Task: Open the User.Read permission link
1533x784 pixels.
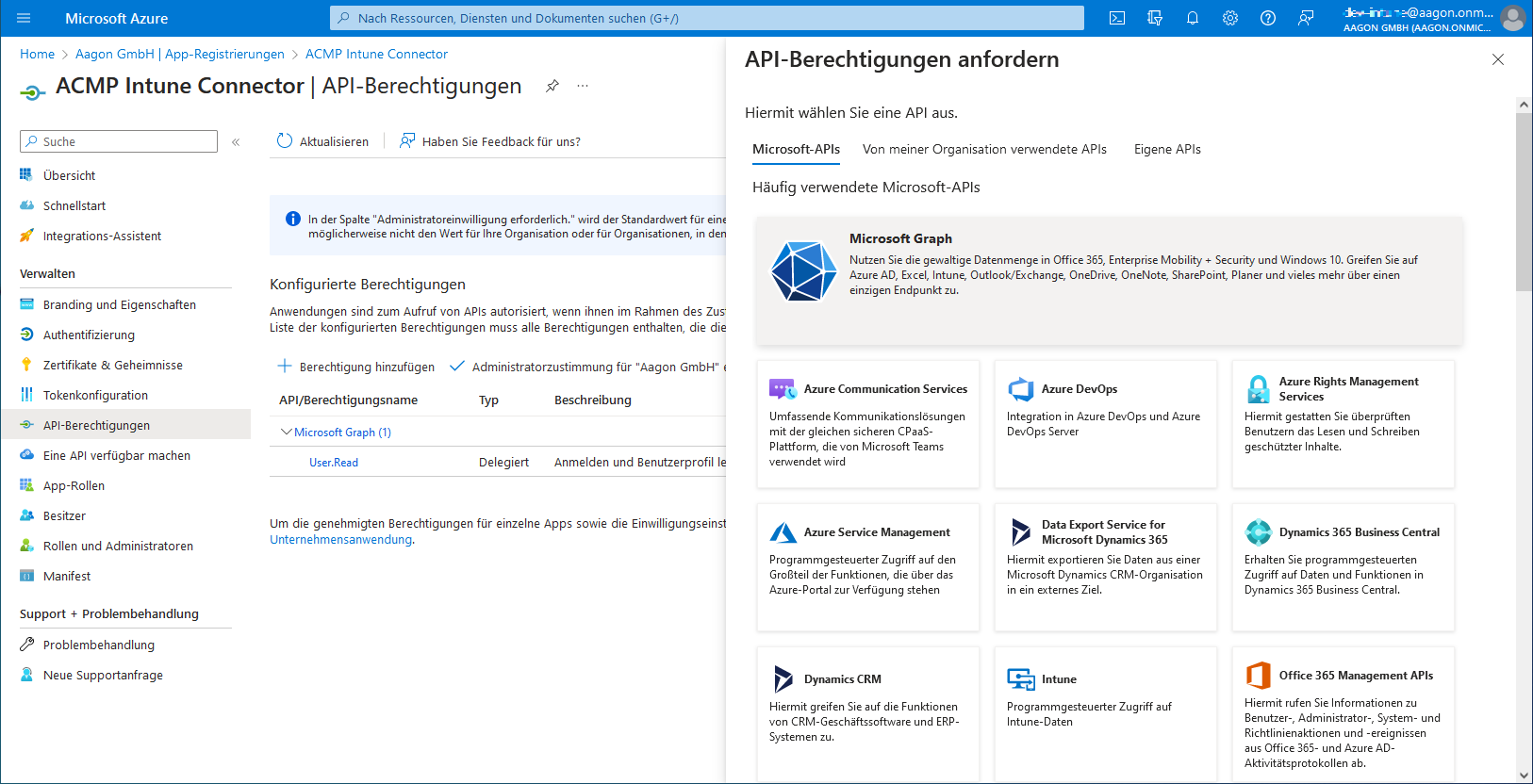Action: pos(334,463)
